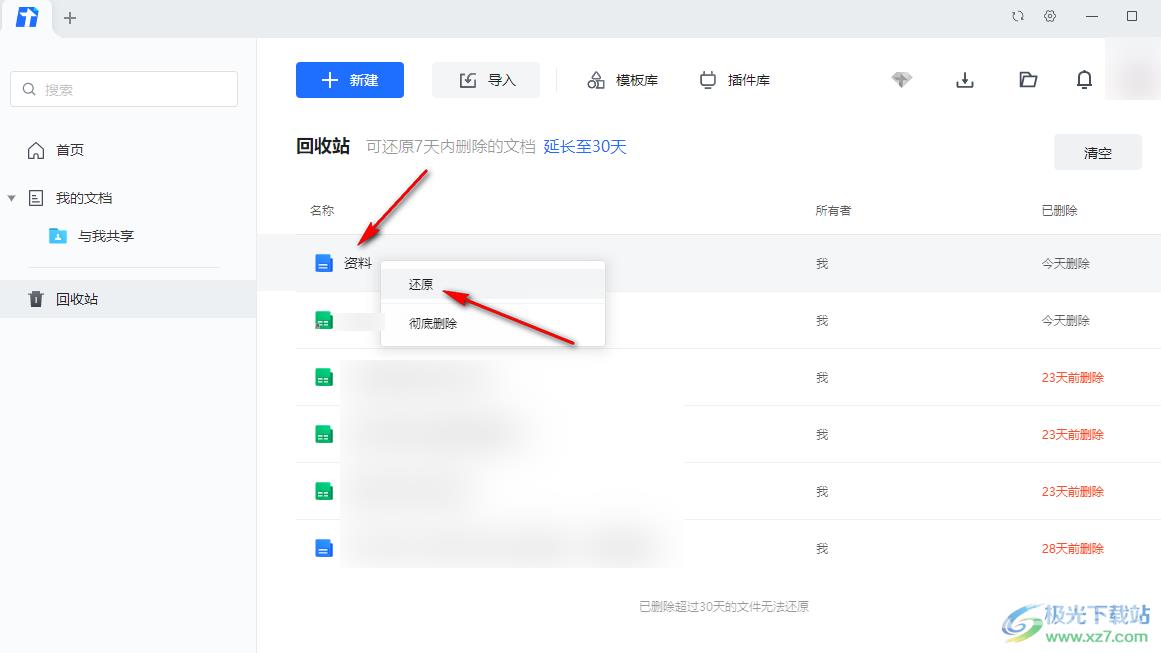Select 回收站 in sidebar
Image resolution: width=1161 pixels, height=653 pixels.
tap(128, 299)
